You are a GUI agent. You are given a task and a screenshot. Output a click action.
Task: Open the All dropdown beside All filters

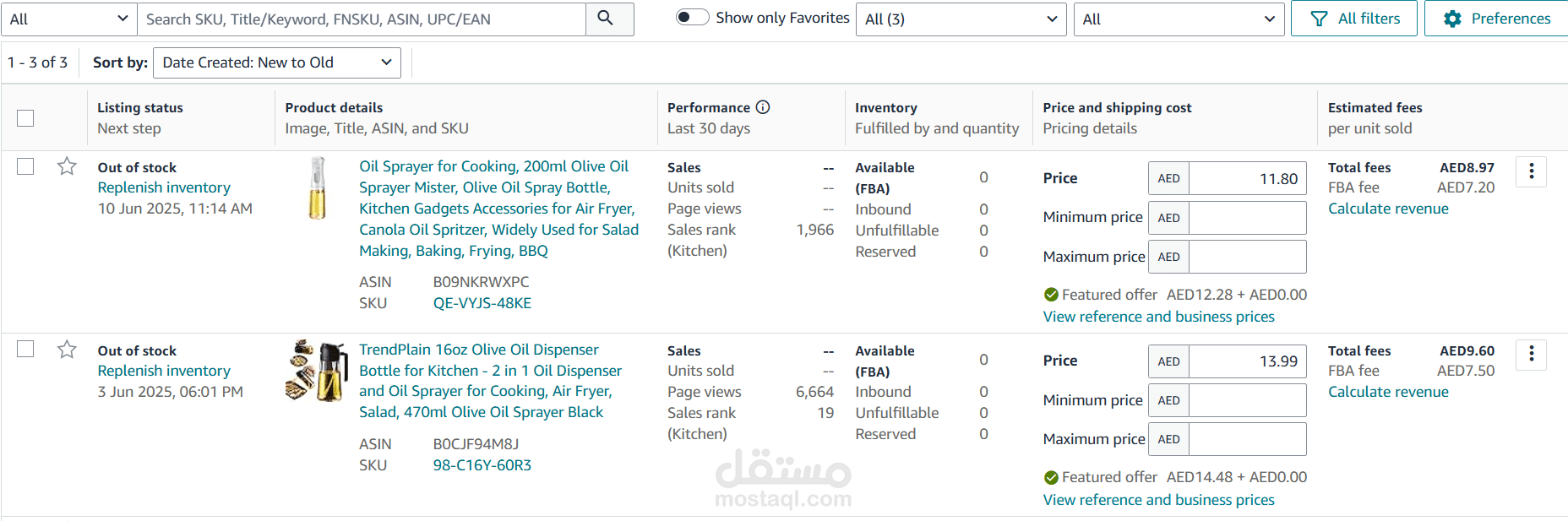pyautogui.click(x=1179, y=19)
